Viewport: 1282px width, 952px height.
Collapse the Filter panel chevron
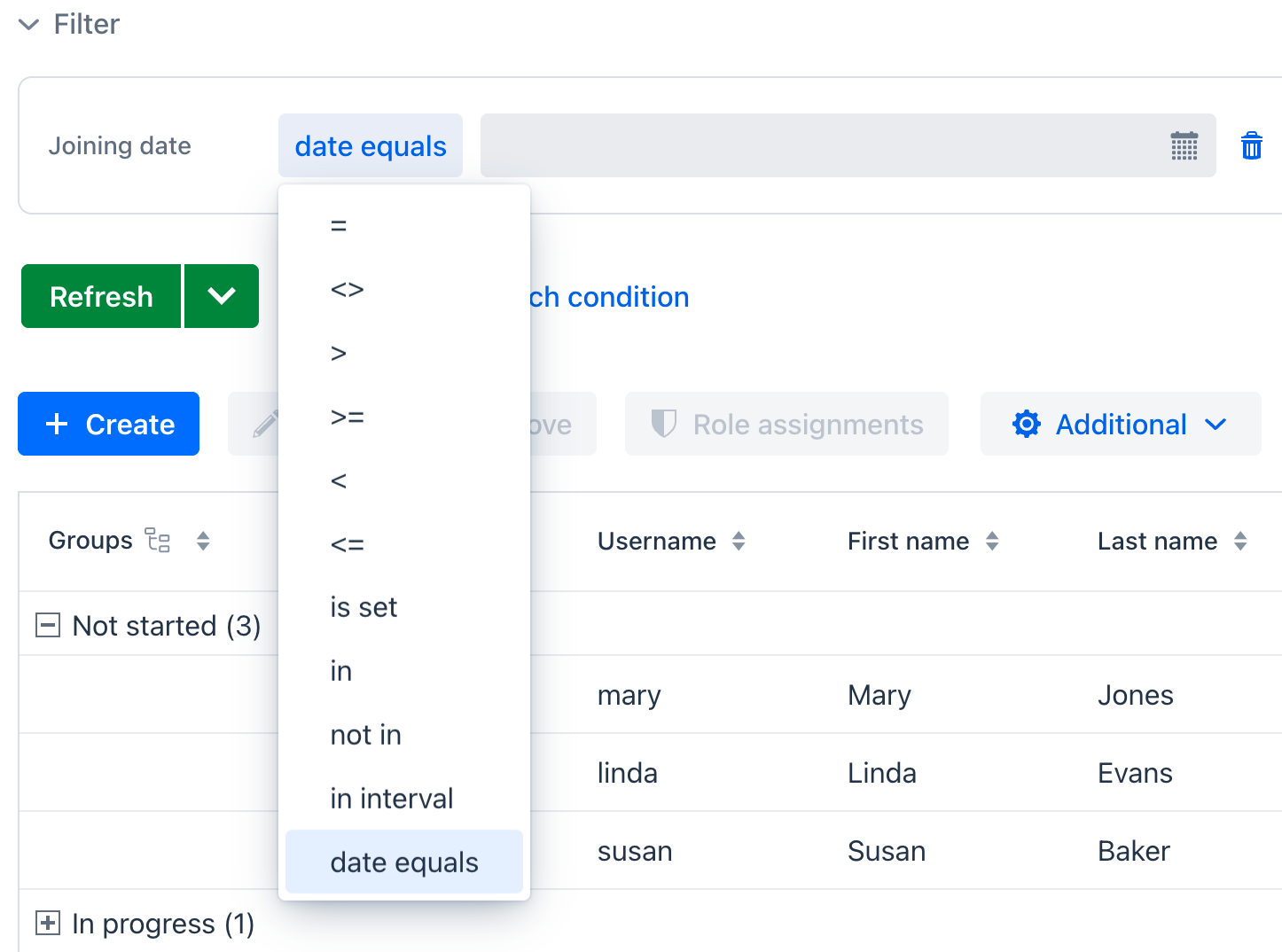(29, 25)
